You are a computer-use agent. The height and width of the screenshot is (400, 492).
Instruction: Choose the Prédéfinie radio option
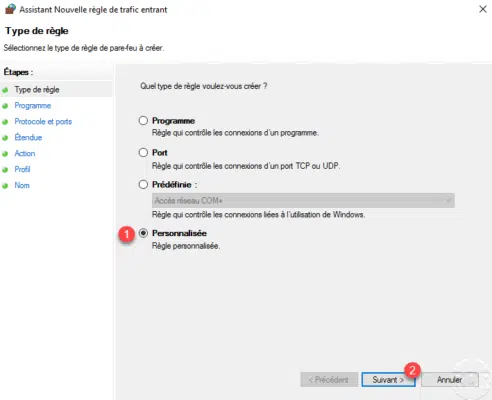tap(143, 184)
